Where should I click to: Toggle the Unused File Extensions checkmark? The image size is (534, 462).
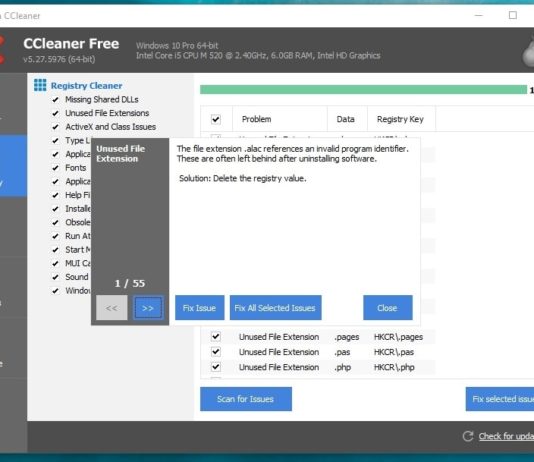55,113
